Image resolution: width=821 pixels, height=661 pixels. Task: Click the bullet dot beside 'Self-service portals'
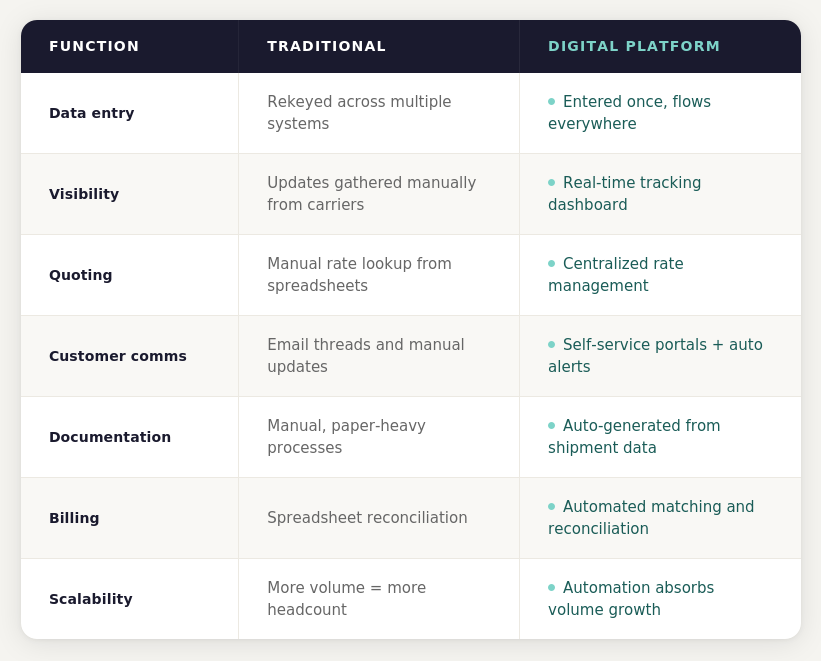point(551,345)
